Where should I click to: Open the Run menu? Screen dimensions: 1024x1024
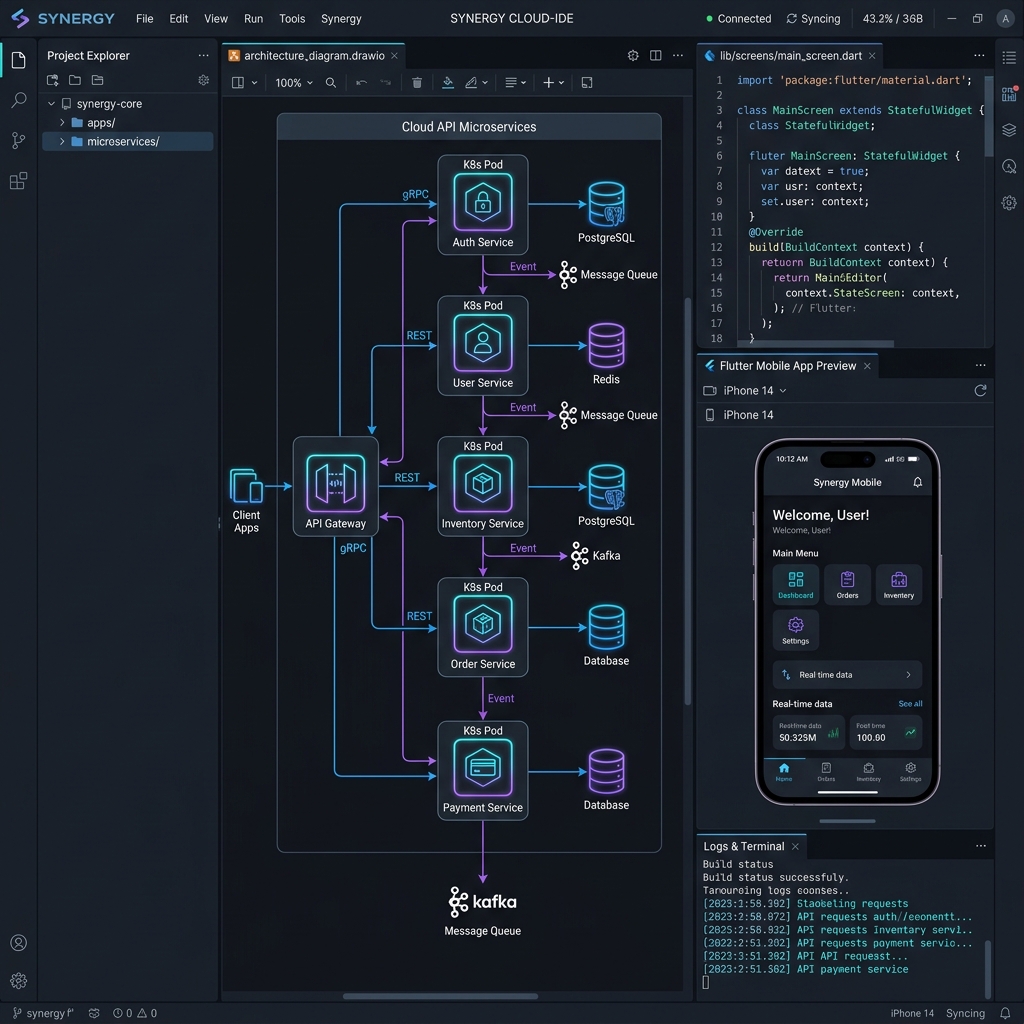(x=253, y=19)
